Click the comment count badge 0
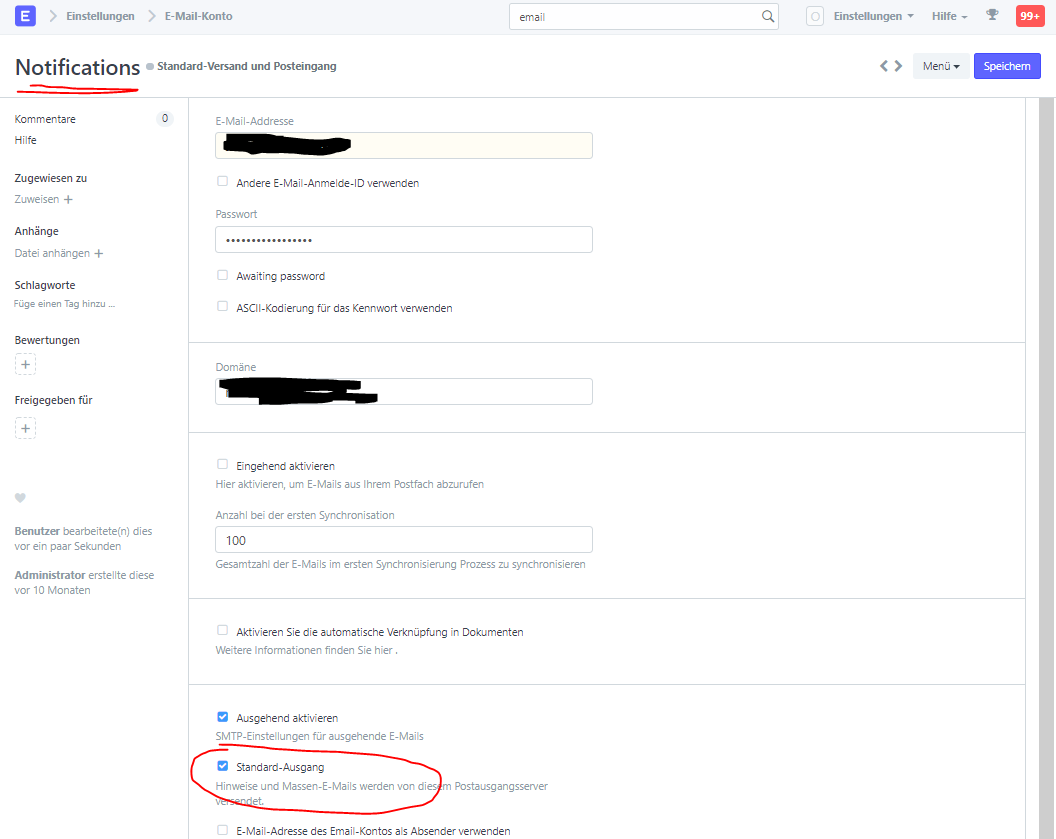This screenshot has height=839, width=1056. tap(165, 119)
